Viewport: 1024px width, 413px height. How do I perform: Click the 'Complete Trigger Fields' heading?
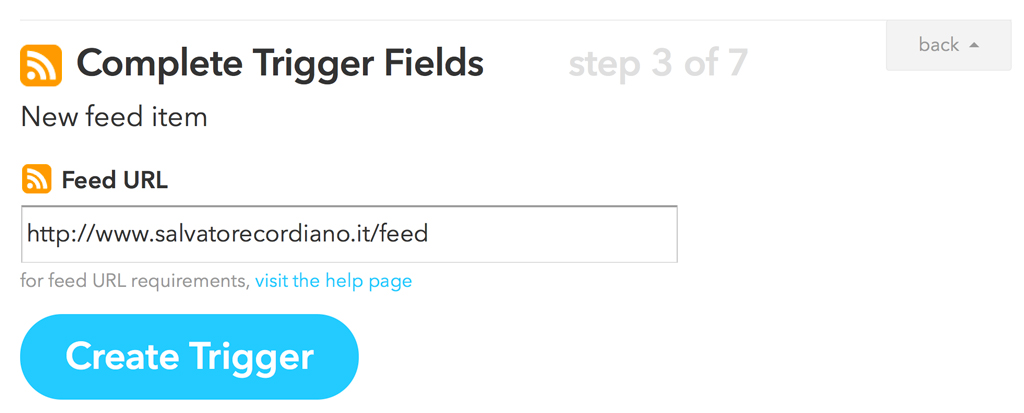280,64
